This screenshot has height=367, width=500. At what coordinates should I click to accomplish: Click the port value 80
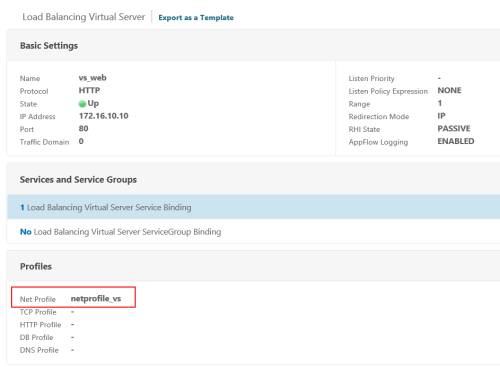(83, 129)
